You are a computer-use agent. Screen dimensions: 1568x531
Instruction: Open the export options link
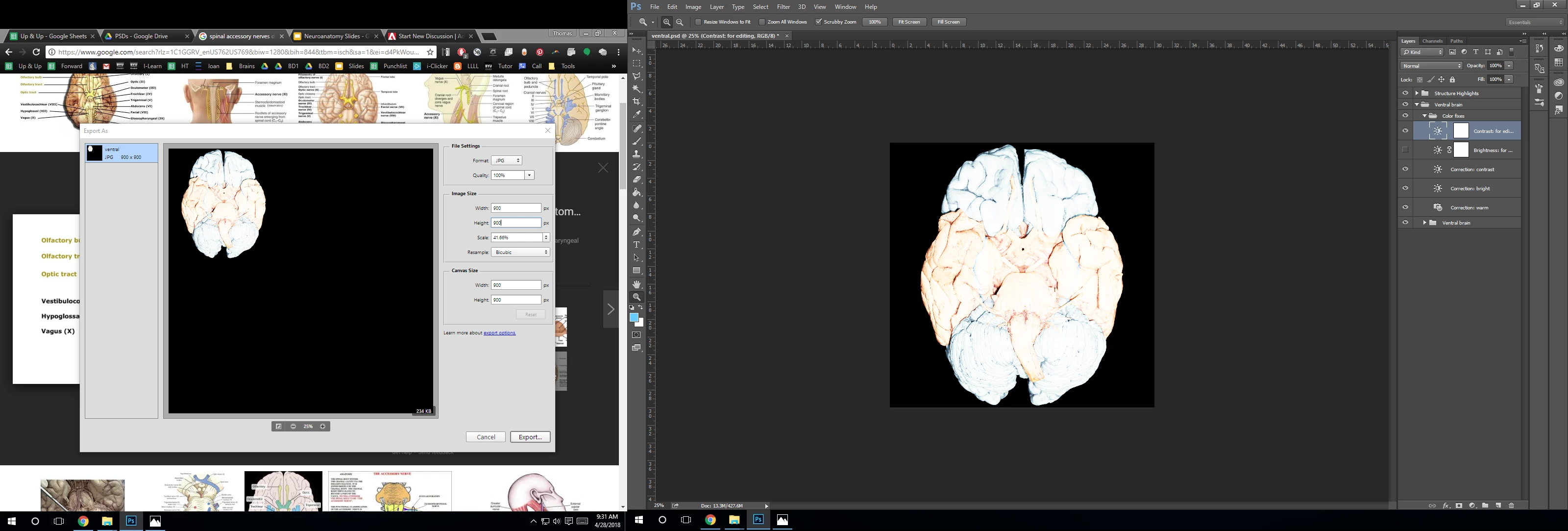[499, 333]
